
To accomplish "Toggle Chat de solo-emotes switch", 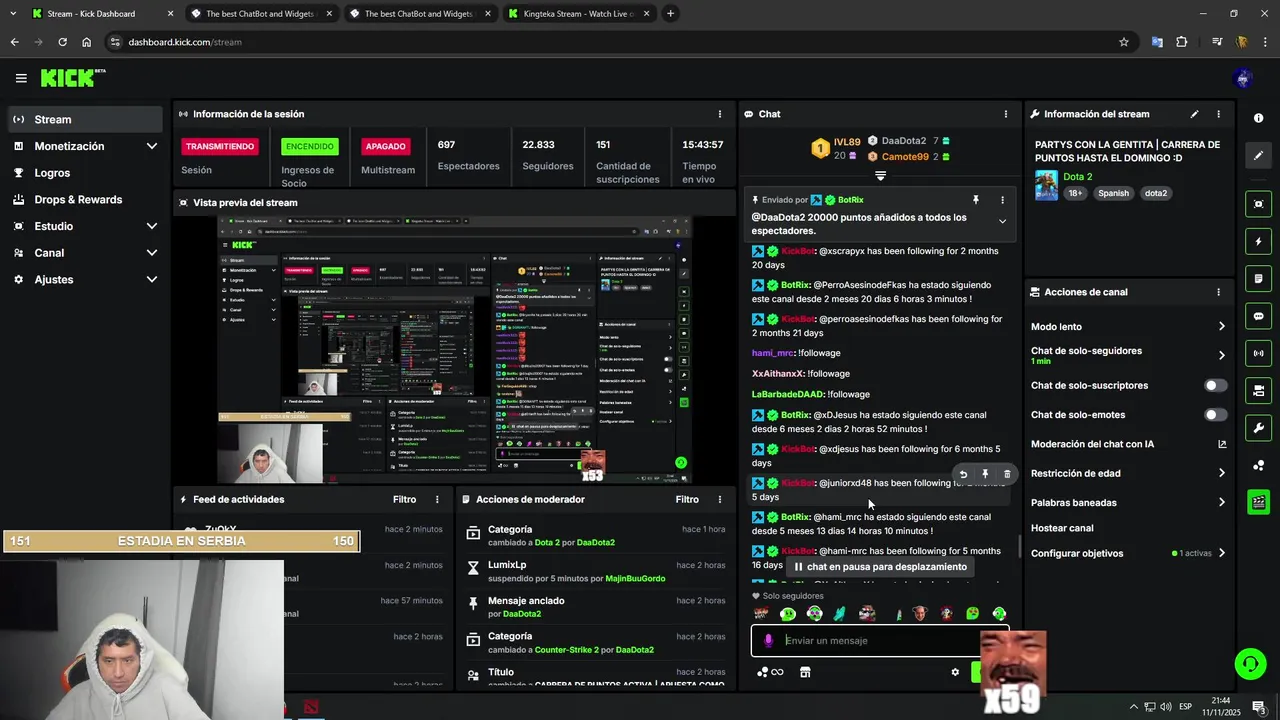I will pyautogui.click(x=1215, y=415).
